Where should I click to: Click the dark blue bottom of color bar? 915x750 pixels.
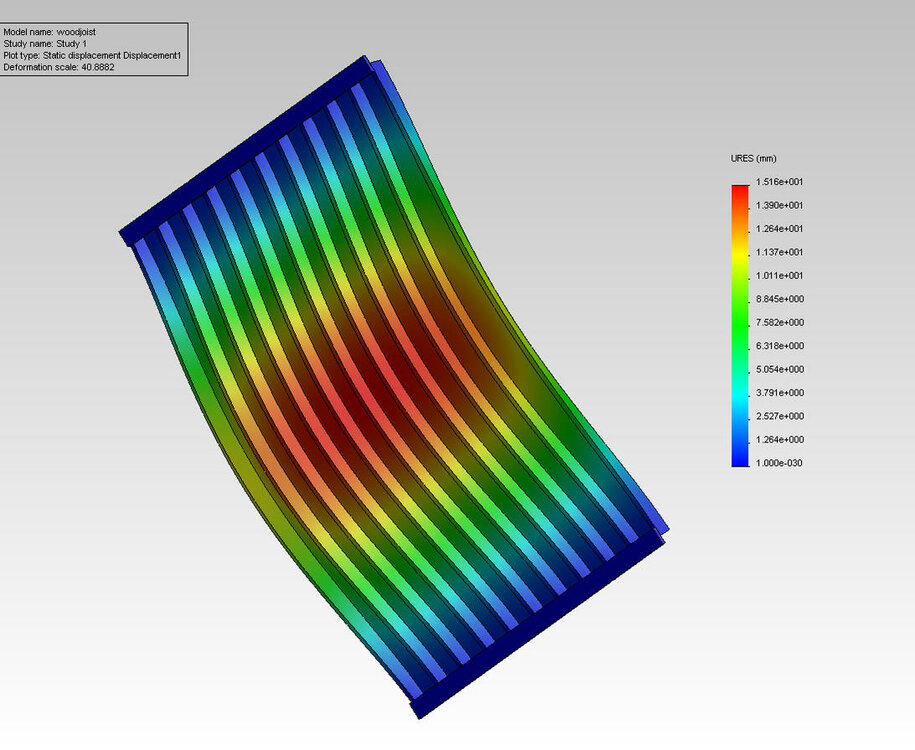740,459
